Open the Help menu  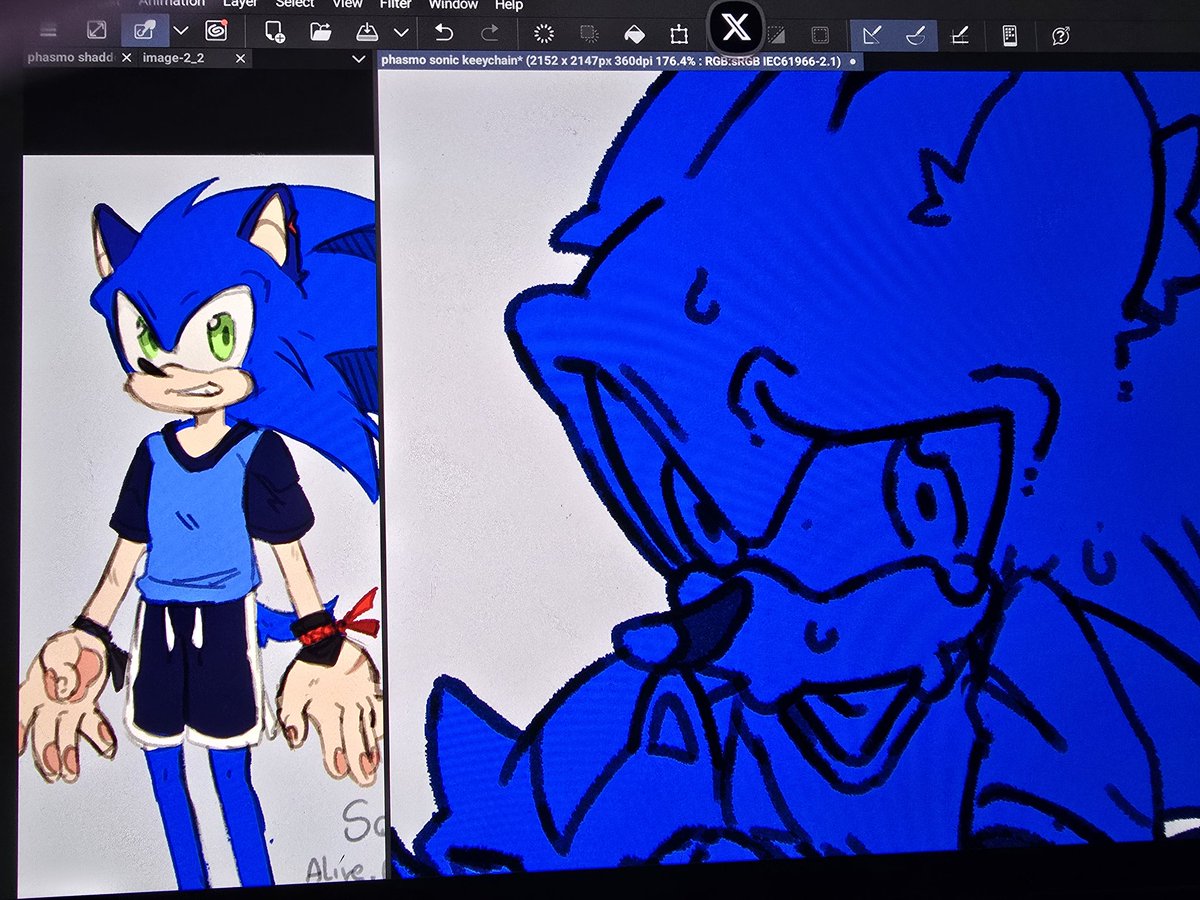pos(509,4)
